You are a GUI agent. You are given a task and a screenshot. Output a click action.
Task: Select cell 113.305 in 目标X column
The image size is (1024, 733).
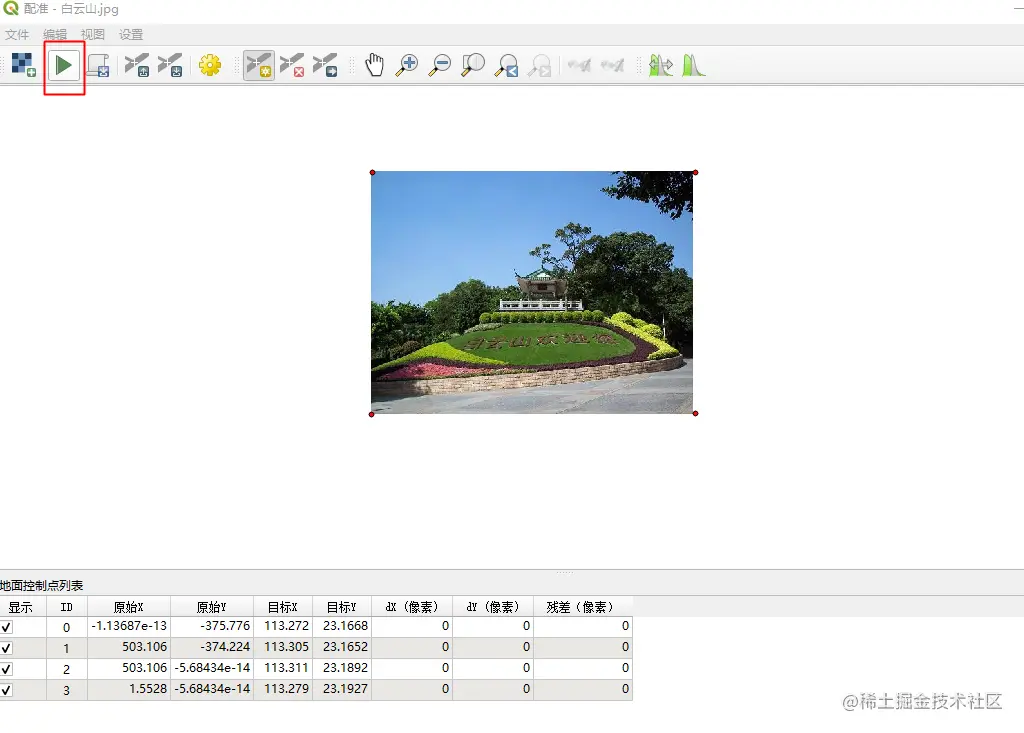tap(283, 647)
